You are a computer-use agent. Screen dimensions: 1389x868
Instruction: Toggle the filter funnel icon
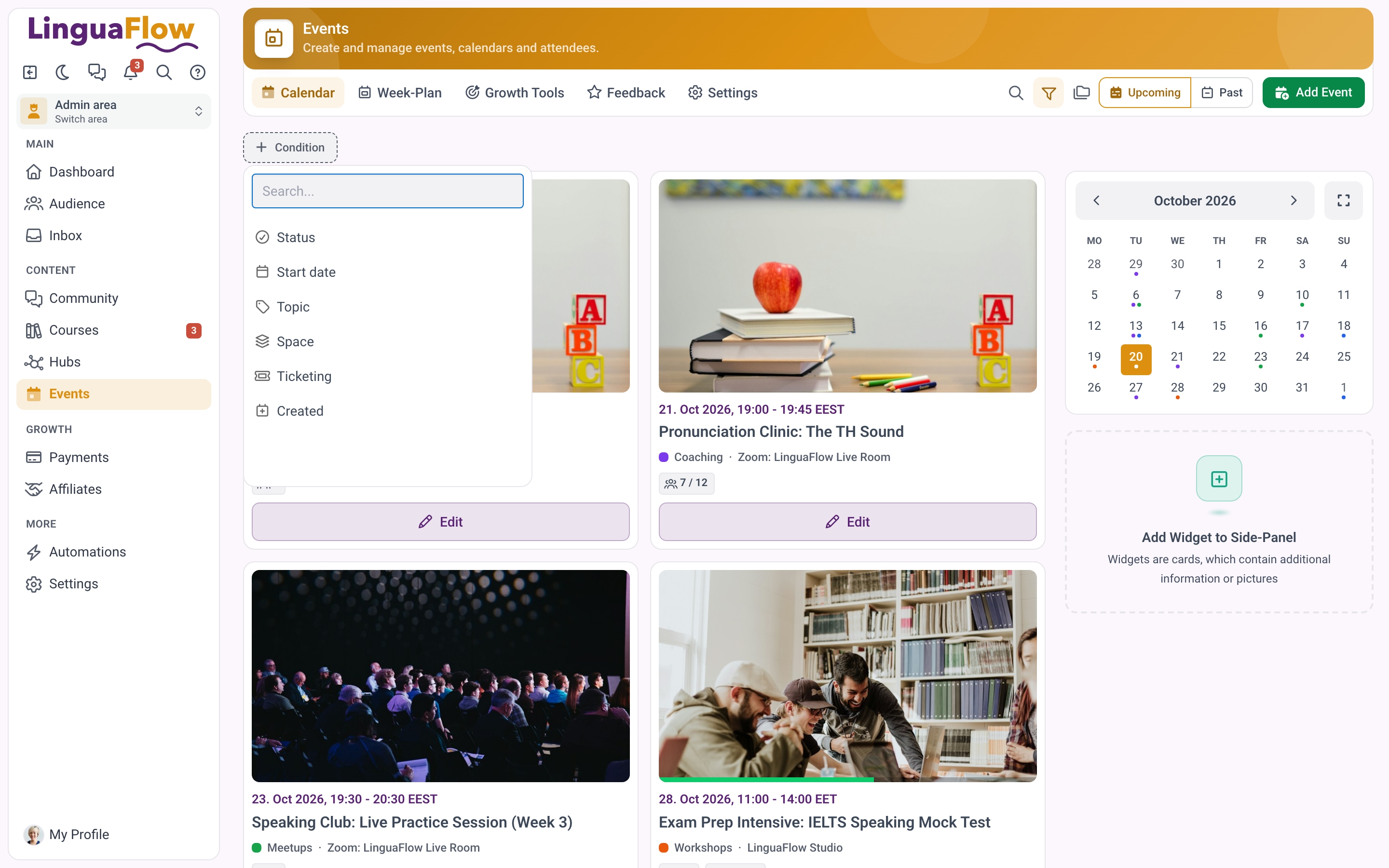point(1049,93)
